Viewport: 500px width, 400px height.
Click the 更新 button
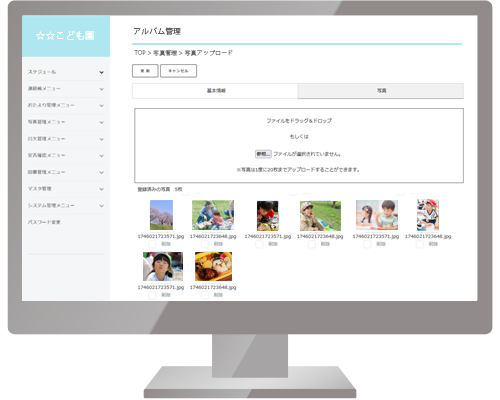pyautogui.click(x=145, y=71)
